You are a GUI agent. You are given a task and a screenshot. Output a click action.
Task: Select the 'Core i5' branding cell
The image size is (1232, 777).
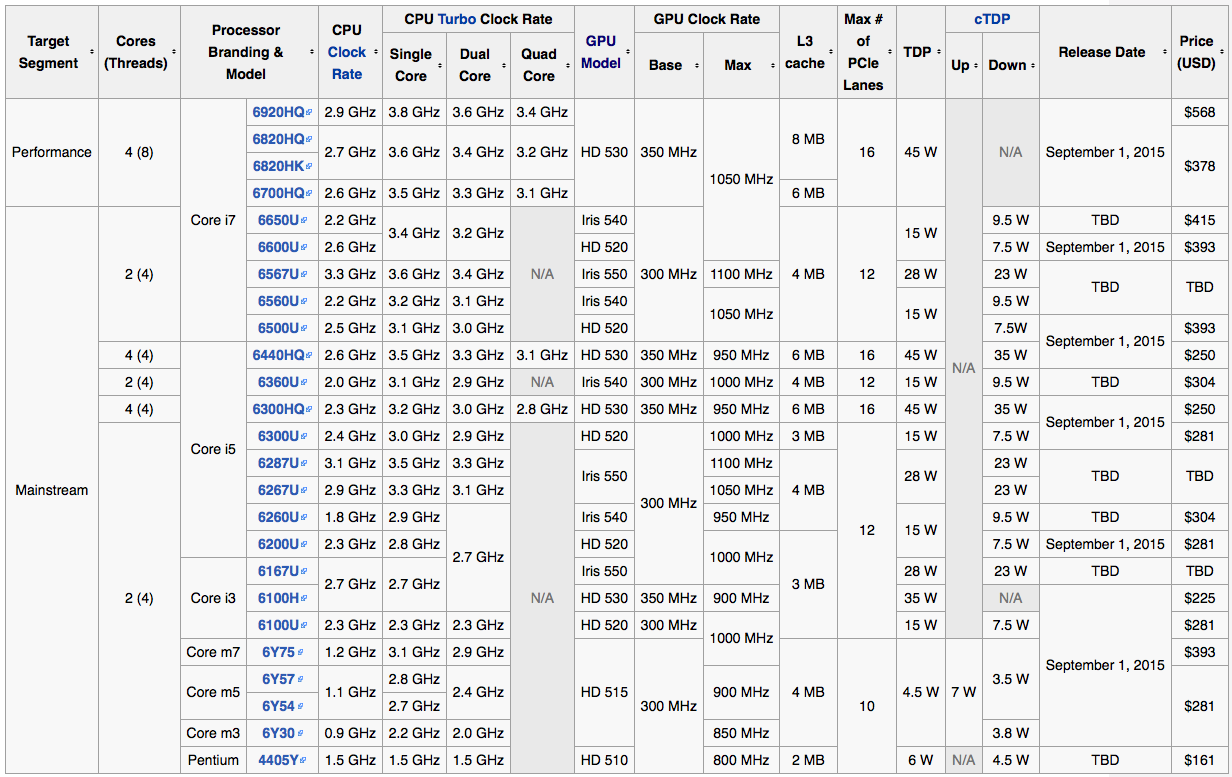pyautogui.click(x=213, y=449)
